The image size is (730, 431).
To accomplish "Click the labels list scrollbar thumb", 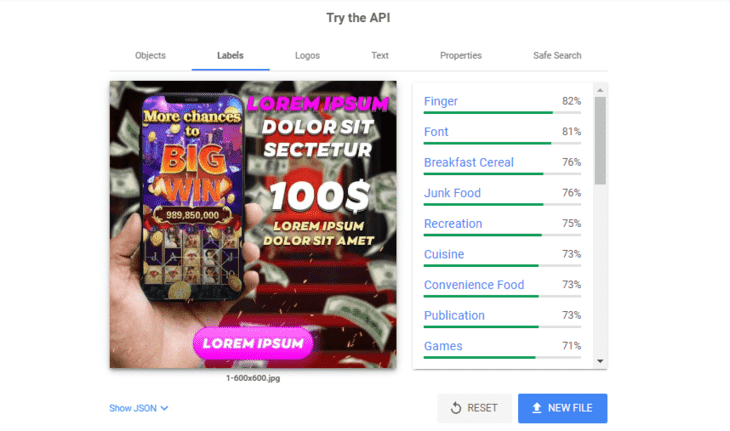I will [x=600, y=141].
